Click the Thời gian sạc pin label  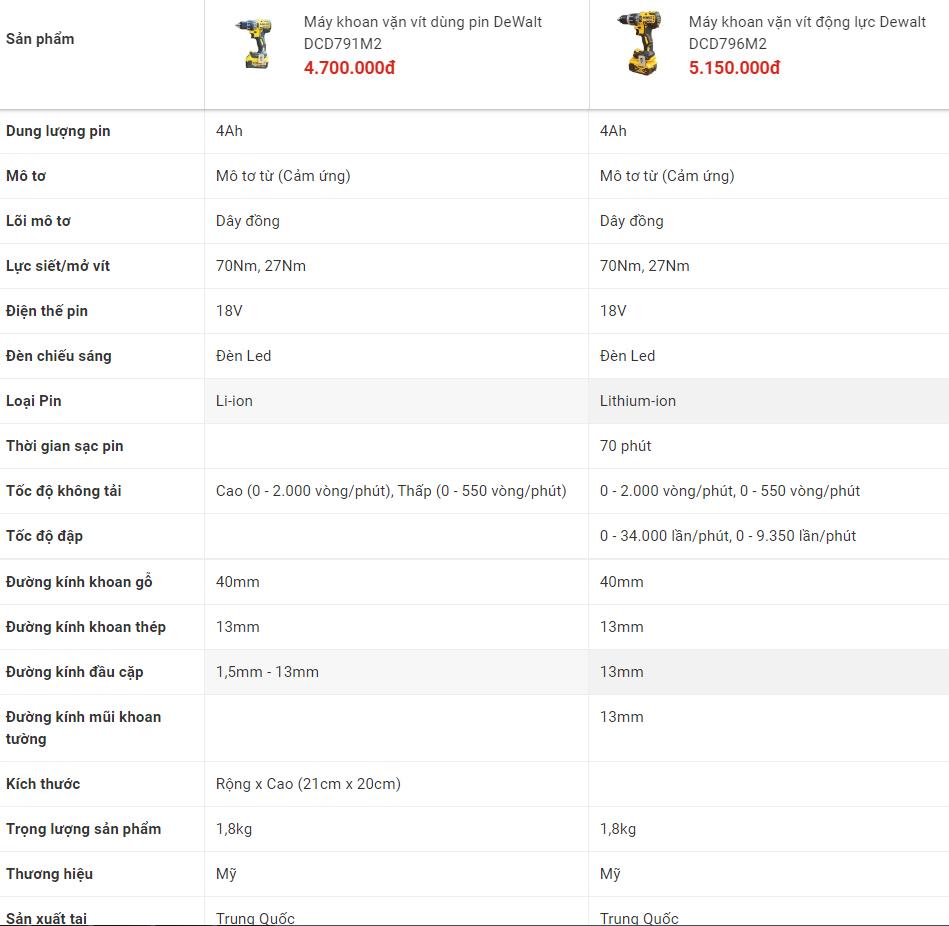pyautogui.click(x=65, y=446)
